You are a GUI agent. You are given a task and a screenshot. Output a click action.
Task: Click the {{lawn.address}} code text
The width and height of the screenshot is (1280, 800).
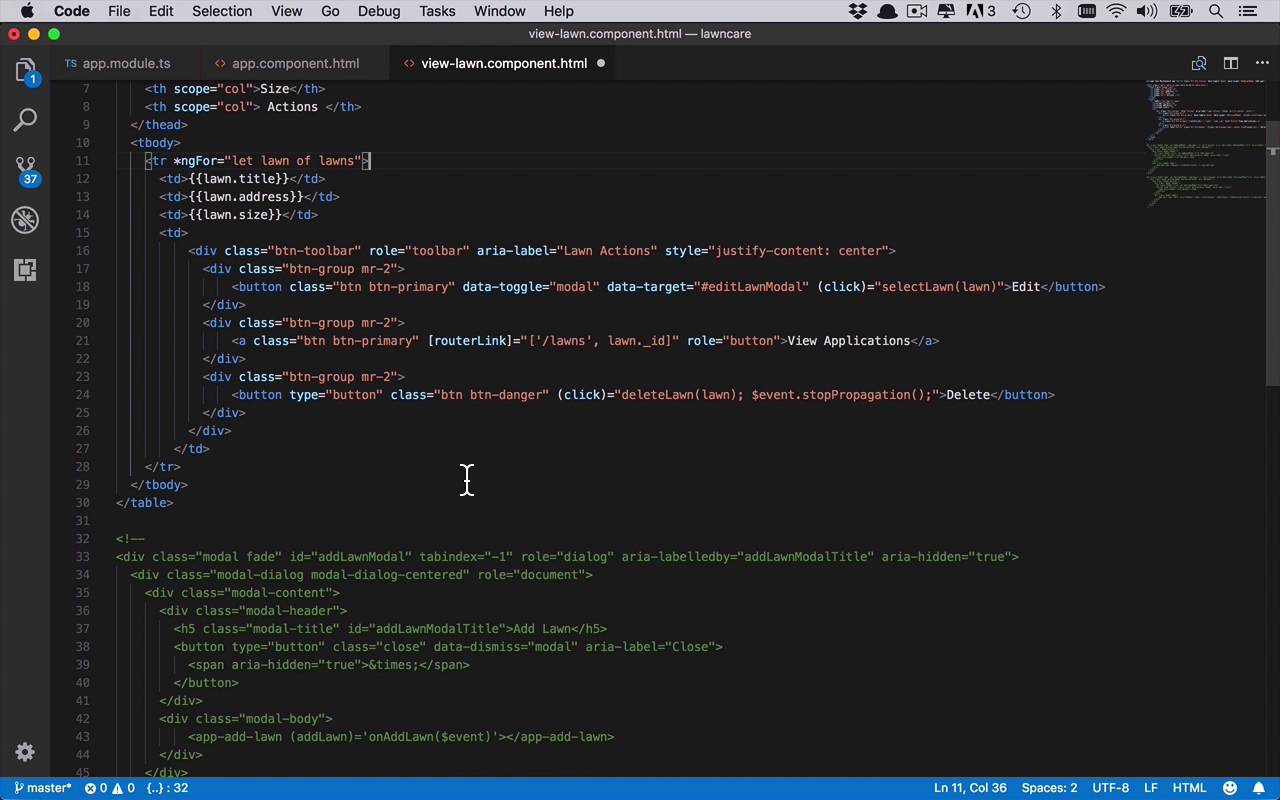point(246,196)
